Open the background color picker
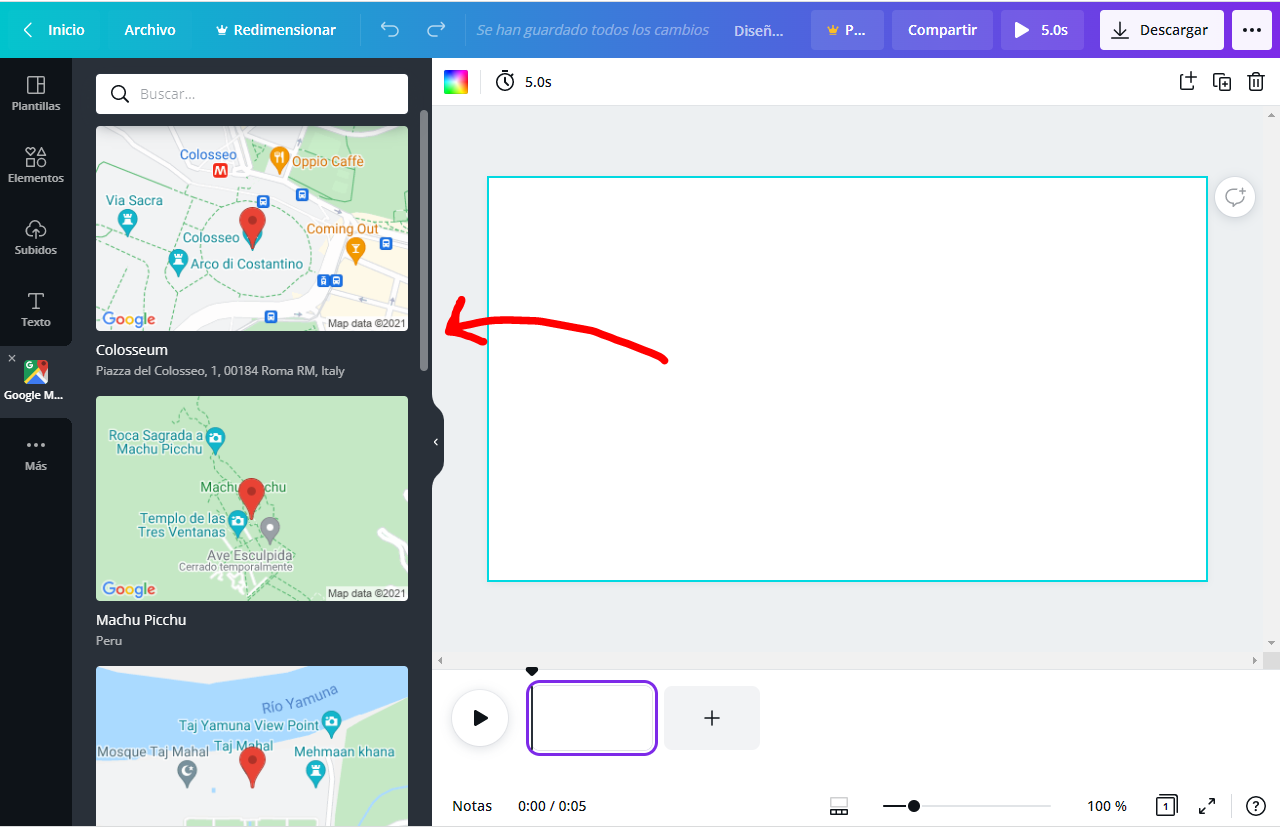This screenshot has height=832, width=1280. tap(456, 82)
